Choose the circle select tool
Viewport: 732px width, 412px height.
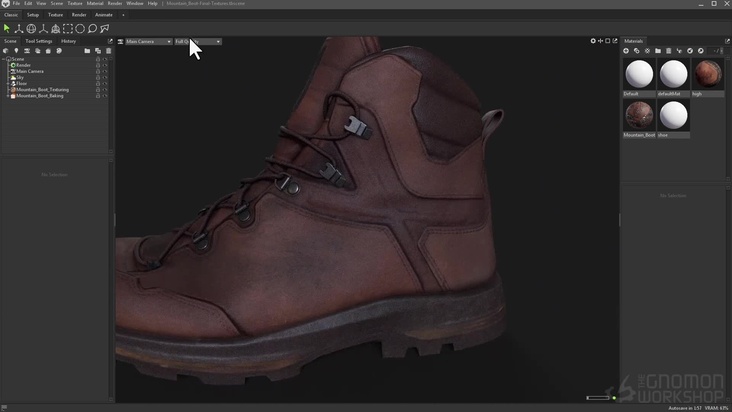(x=80, y=28)
